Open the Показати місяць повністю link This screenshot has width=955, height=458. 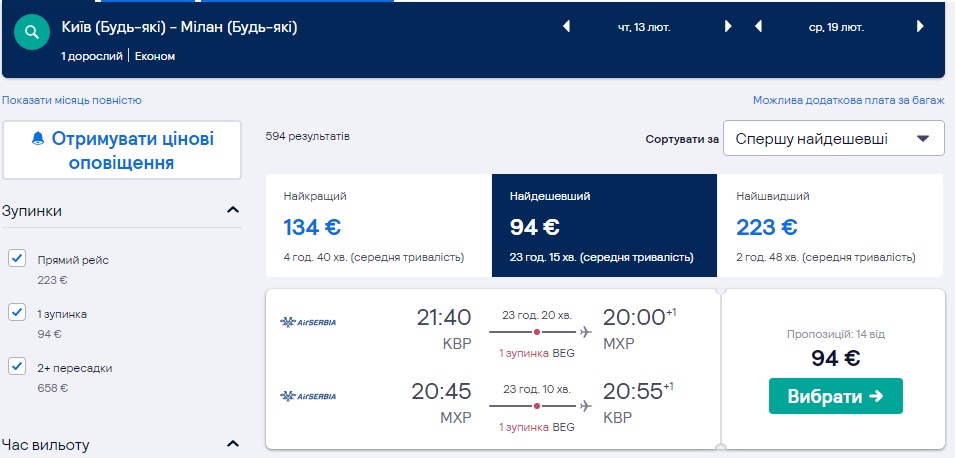(x=72, y=100)
